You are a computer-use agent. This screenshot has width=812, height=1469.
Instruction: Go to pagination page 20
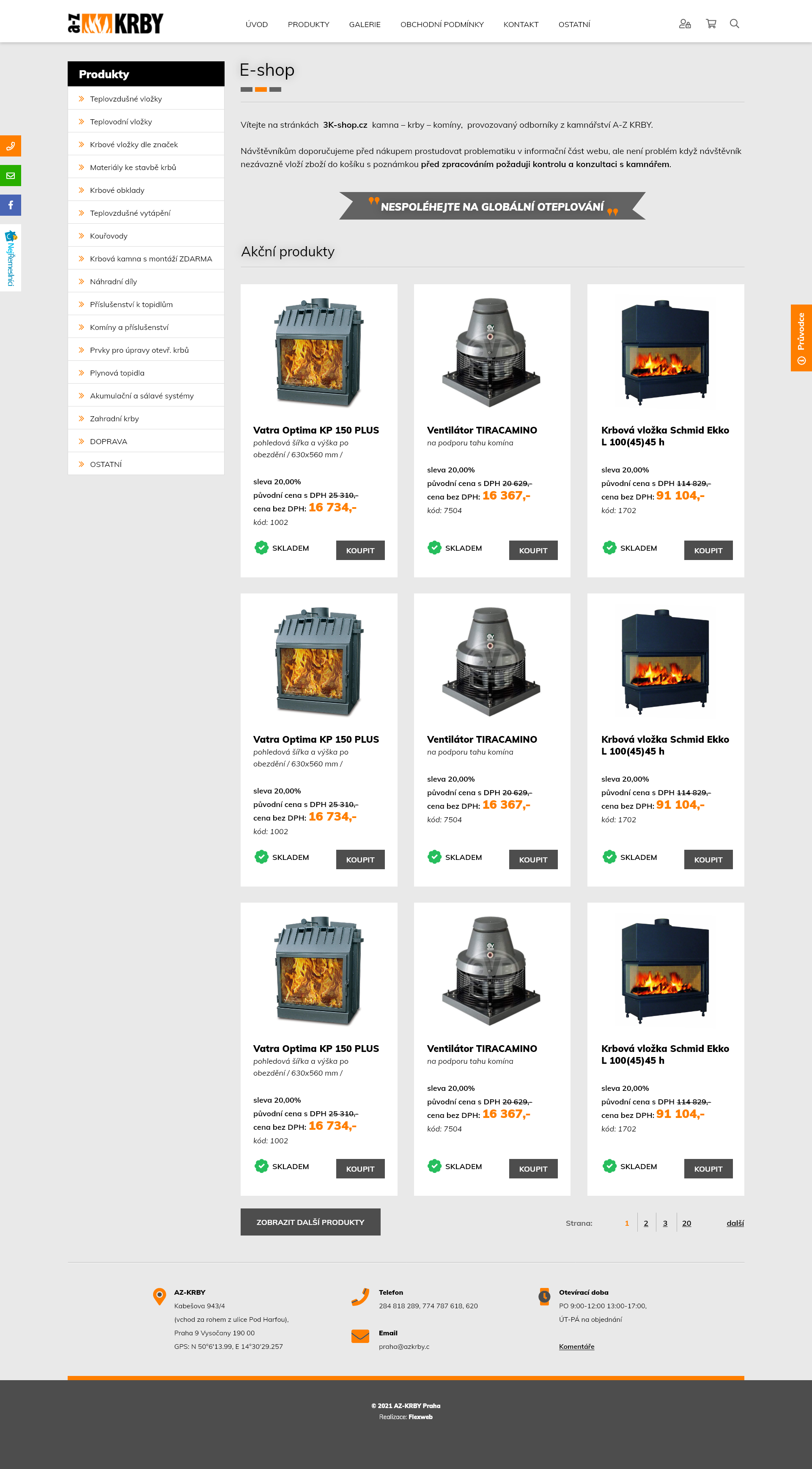coord(686,1223)
